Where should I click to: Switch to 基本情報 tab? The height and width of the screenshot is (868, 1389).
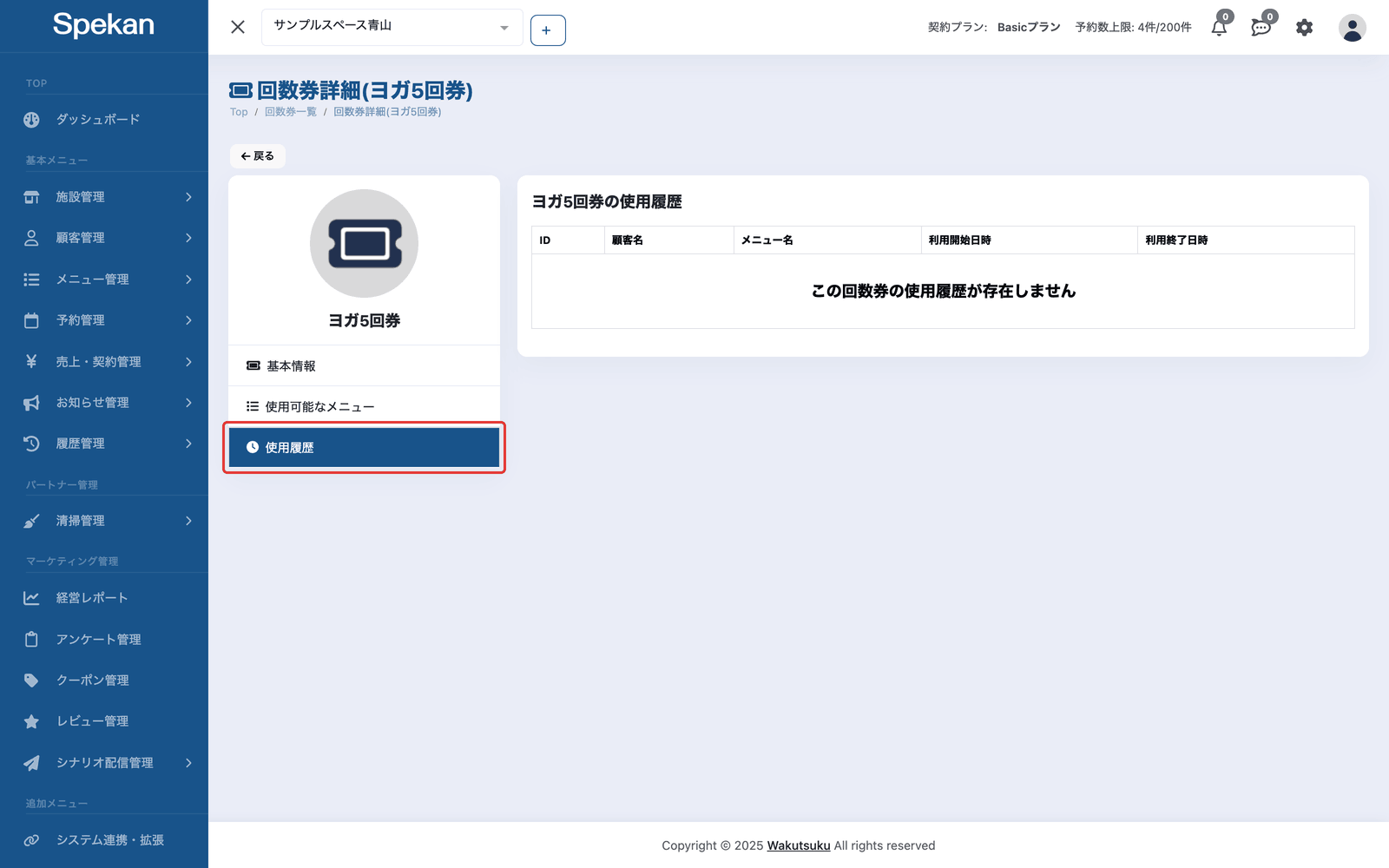click(x=364, y=366)
